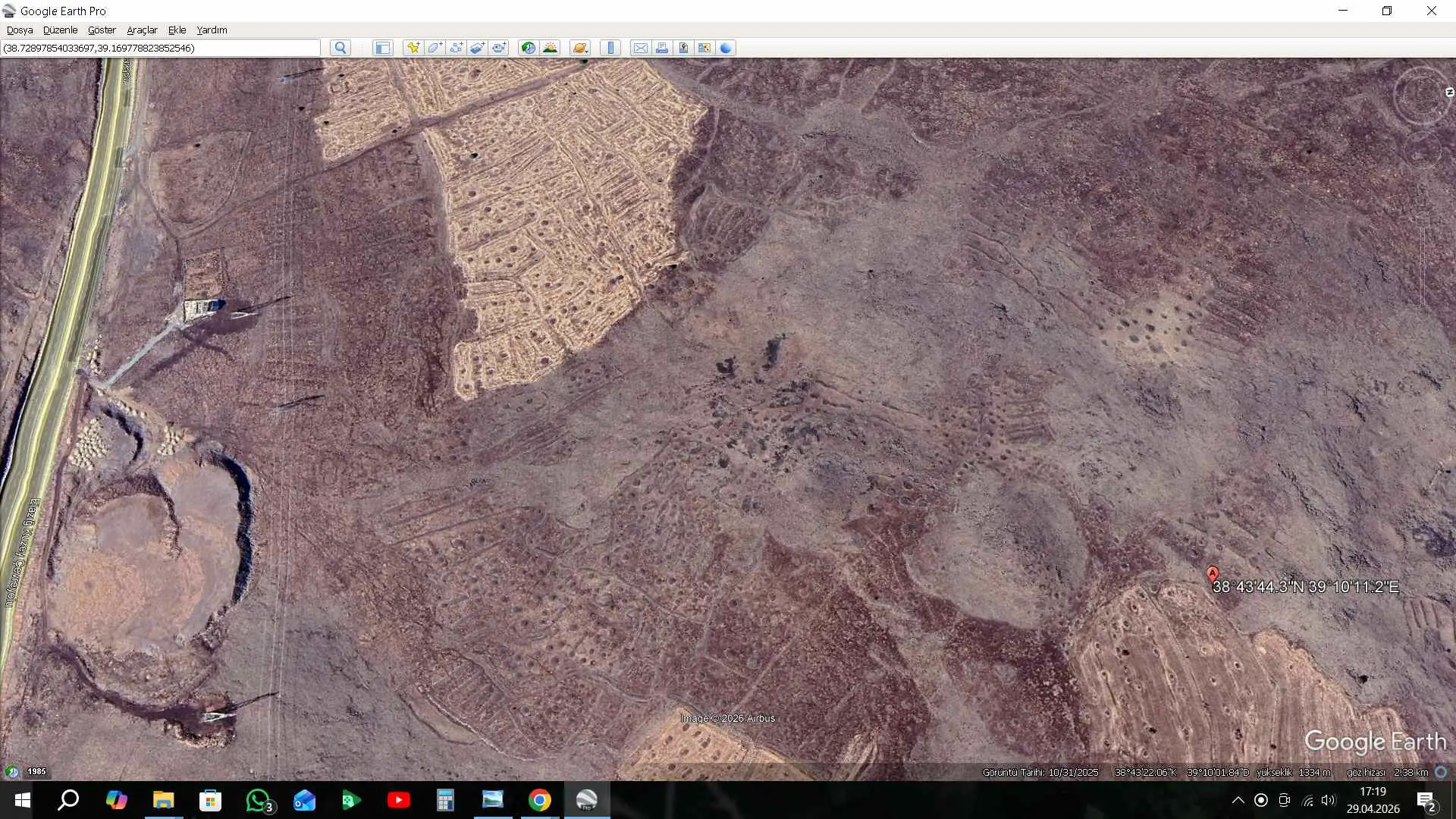The image size is (1456, 819).
Task: Open the volume control in tray
Action: click(1329, 800)
